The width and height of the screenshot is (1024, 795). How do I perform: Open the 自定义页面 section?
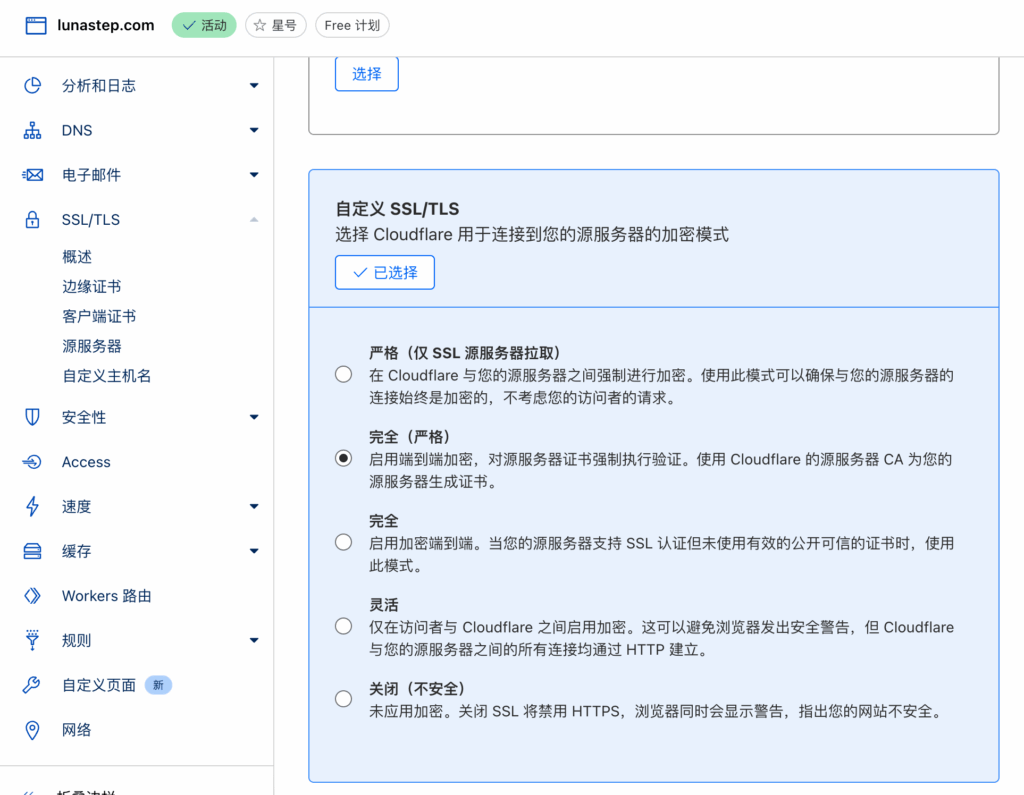[x=99, y=685]
